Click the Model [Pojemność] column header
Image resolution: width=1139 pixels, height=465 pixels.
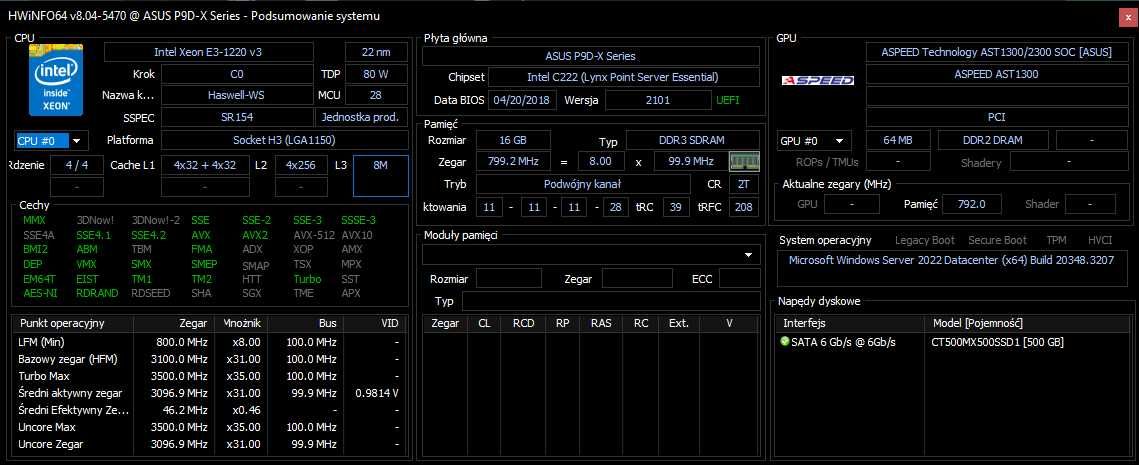(1027, 323)
